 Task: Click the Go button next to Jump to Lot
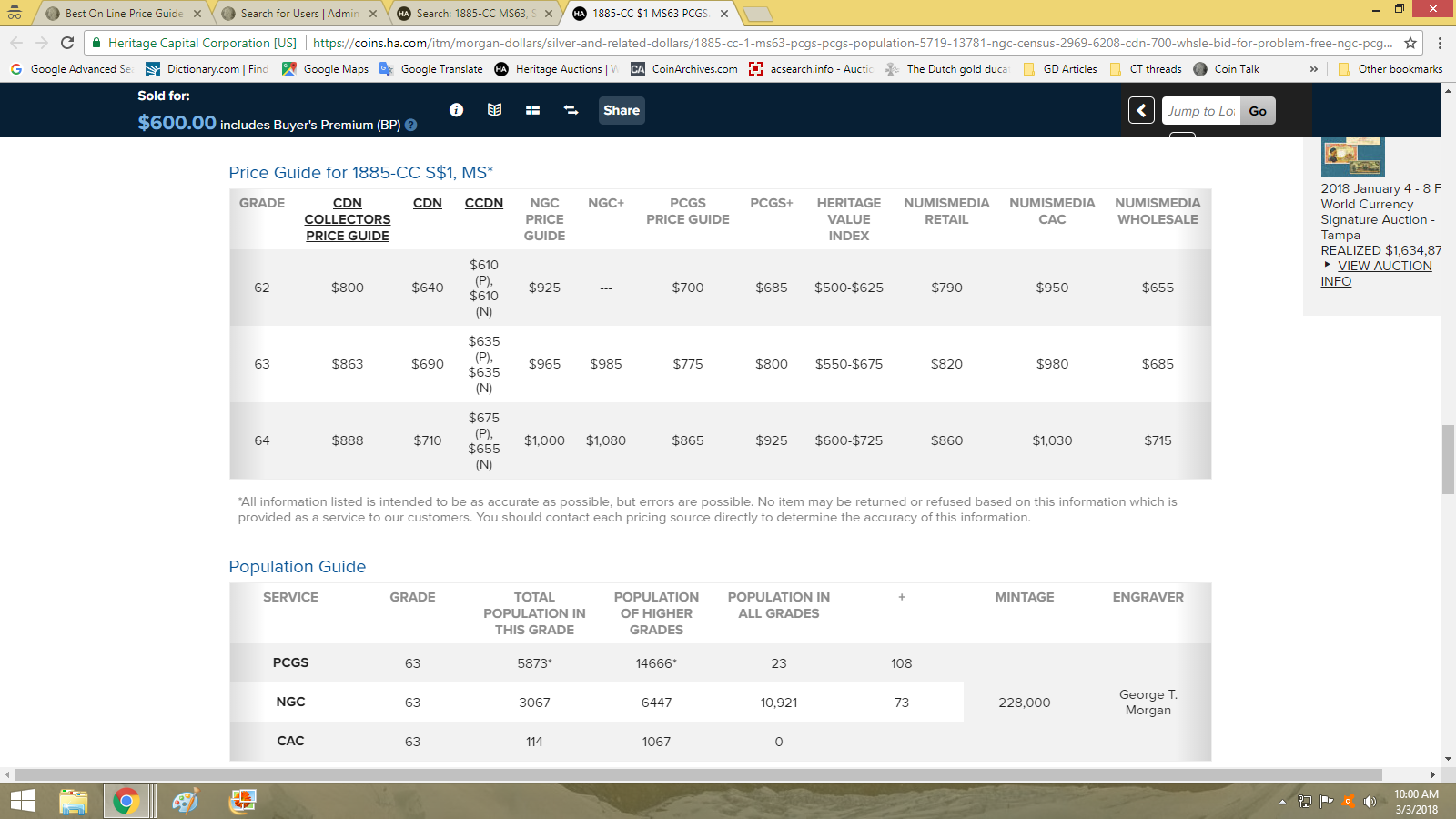1258,111
